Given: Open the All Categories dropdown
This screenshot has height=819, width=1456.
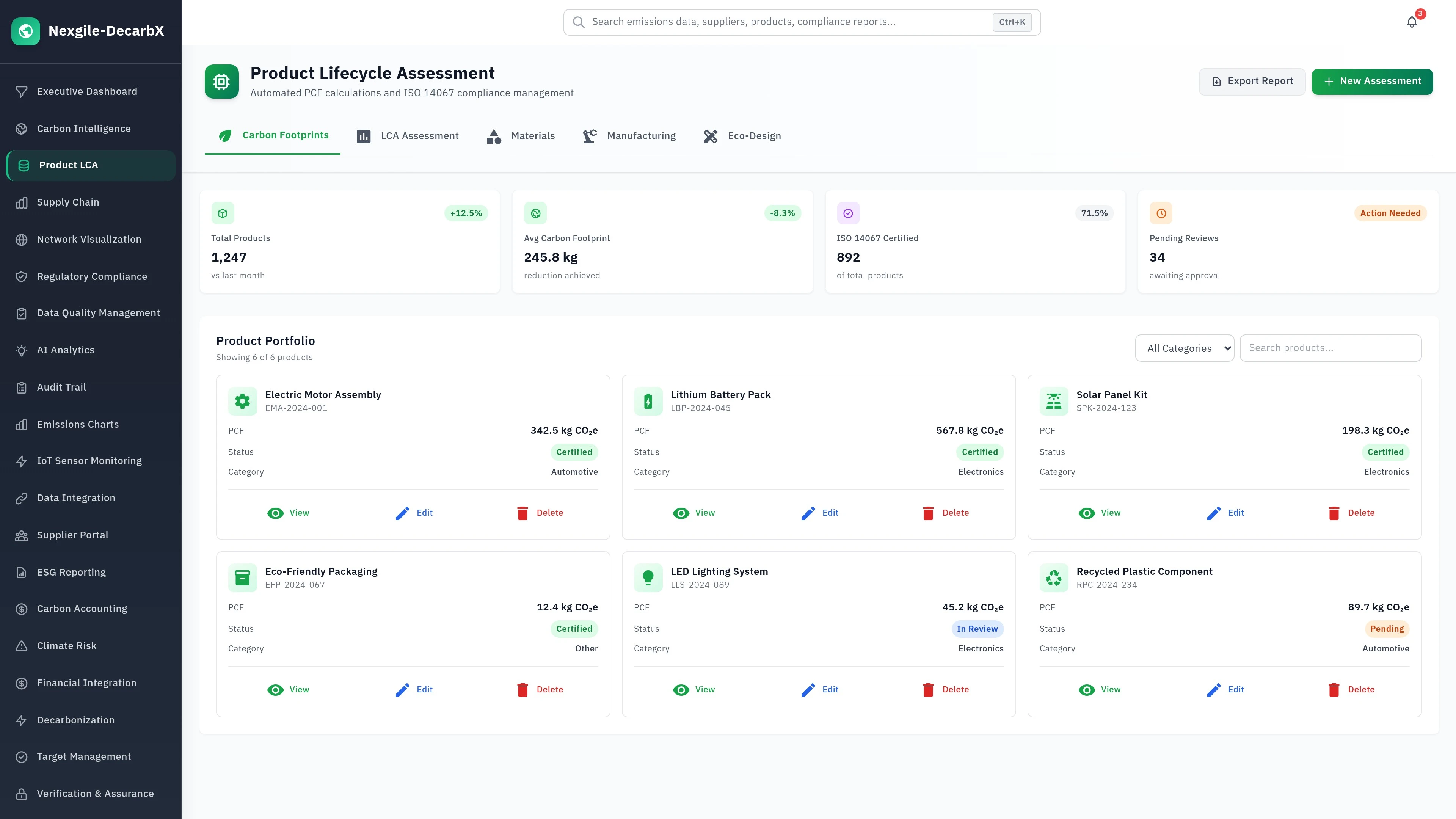Looking at the screenshot, I should (1185, 348).
